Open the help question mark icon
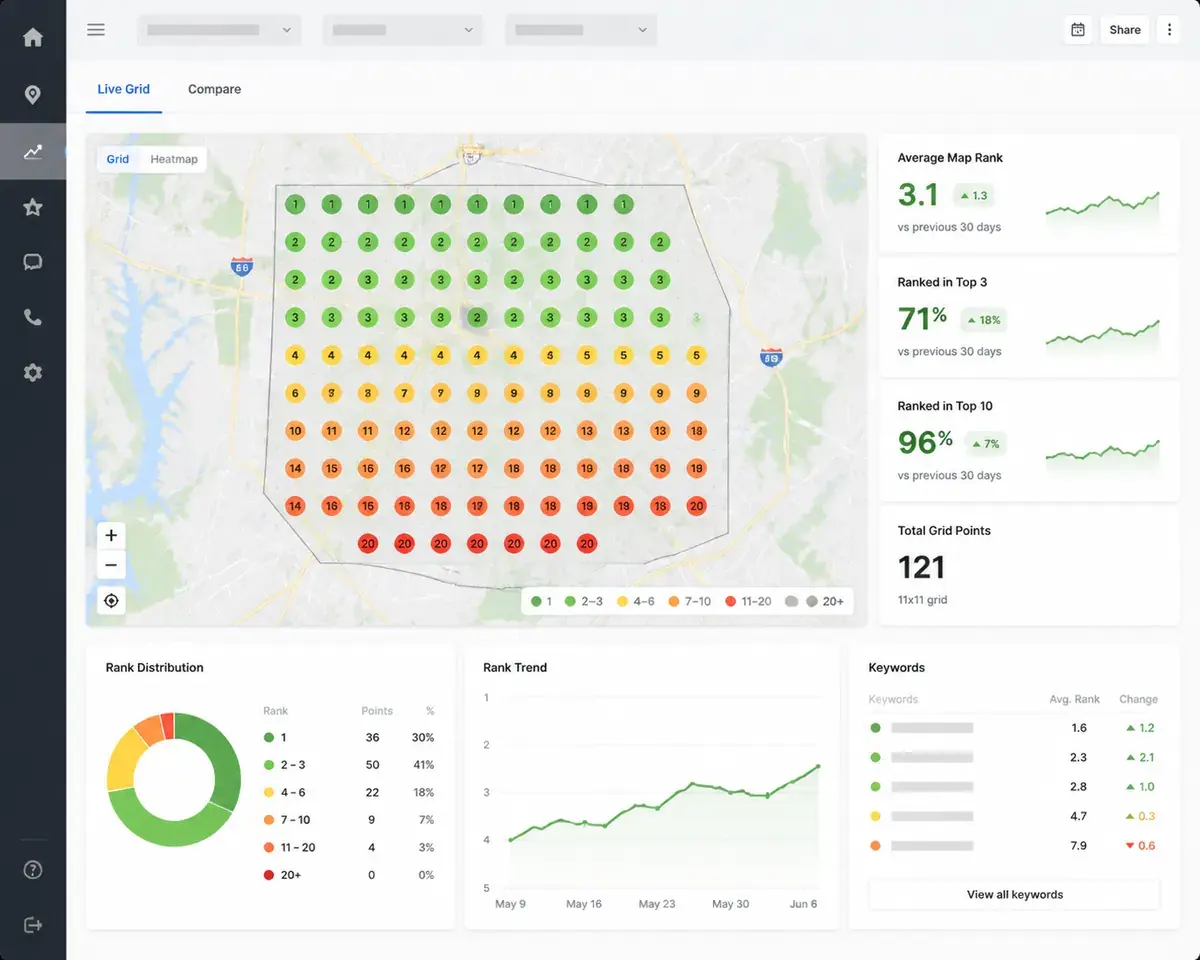The height and width of the screenshot is (960, 1200). click(x=33, y=870)
